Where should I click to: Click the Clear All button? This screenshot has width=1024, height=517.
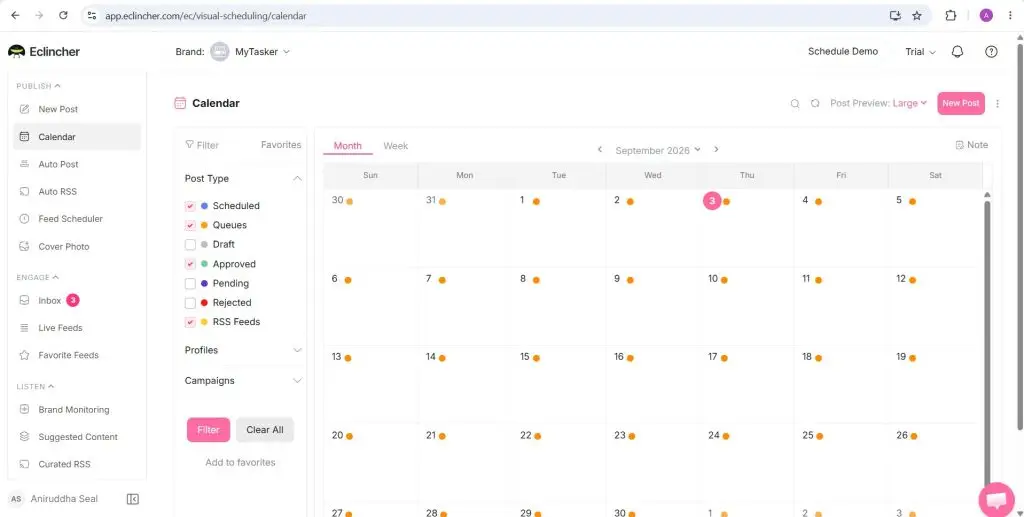264,430
